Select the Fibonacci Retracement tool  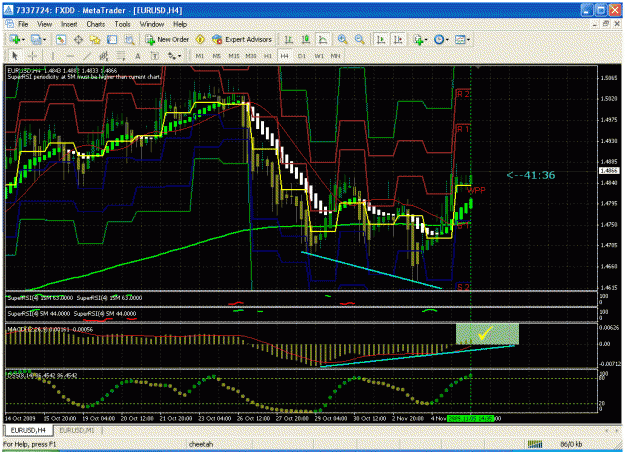(121, 56)
